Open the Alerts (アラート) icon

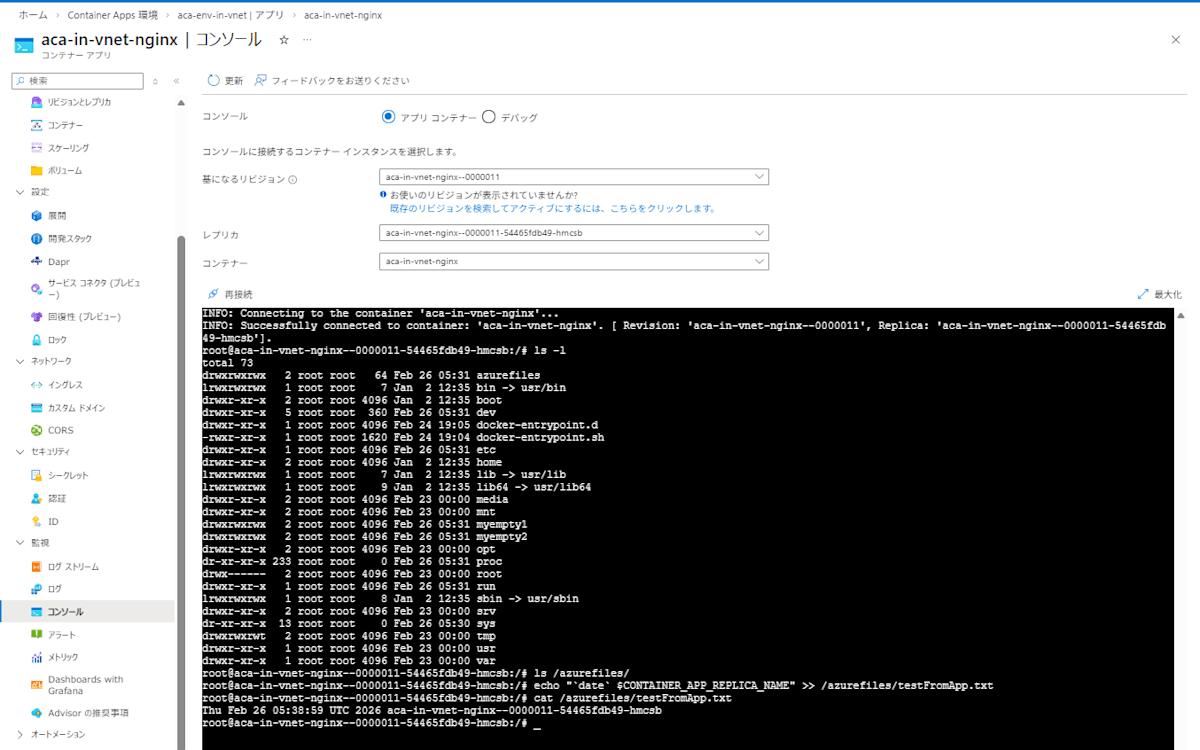click(37, 634)
